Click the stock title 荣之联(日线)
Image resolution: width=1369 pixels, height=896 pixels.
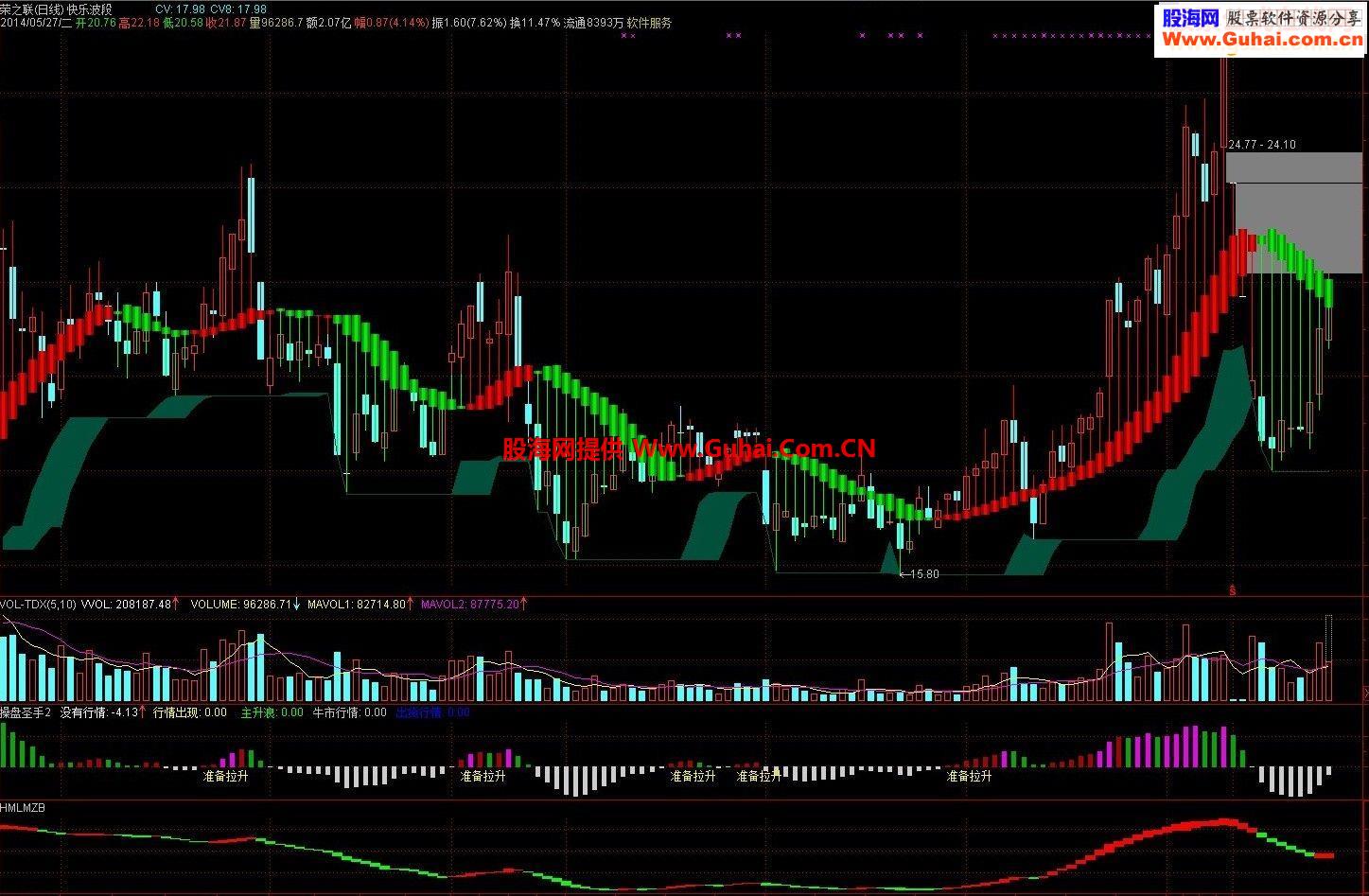pyautogui.click(x=31, y=9)
